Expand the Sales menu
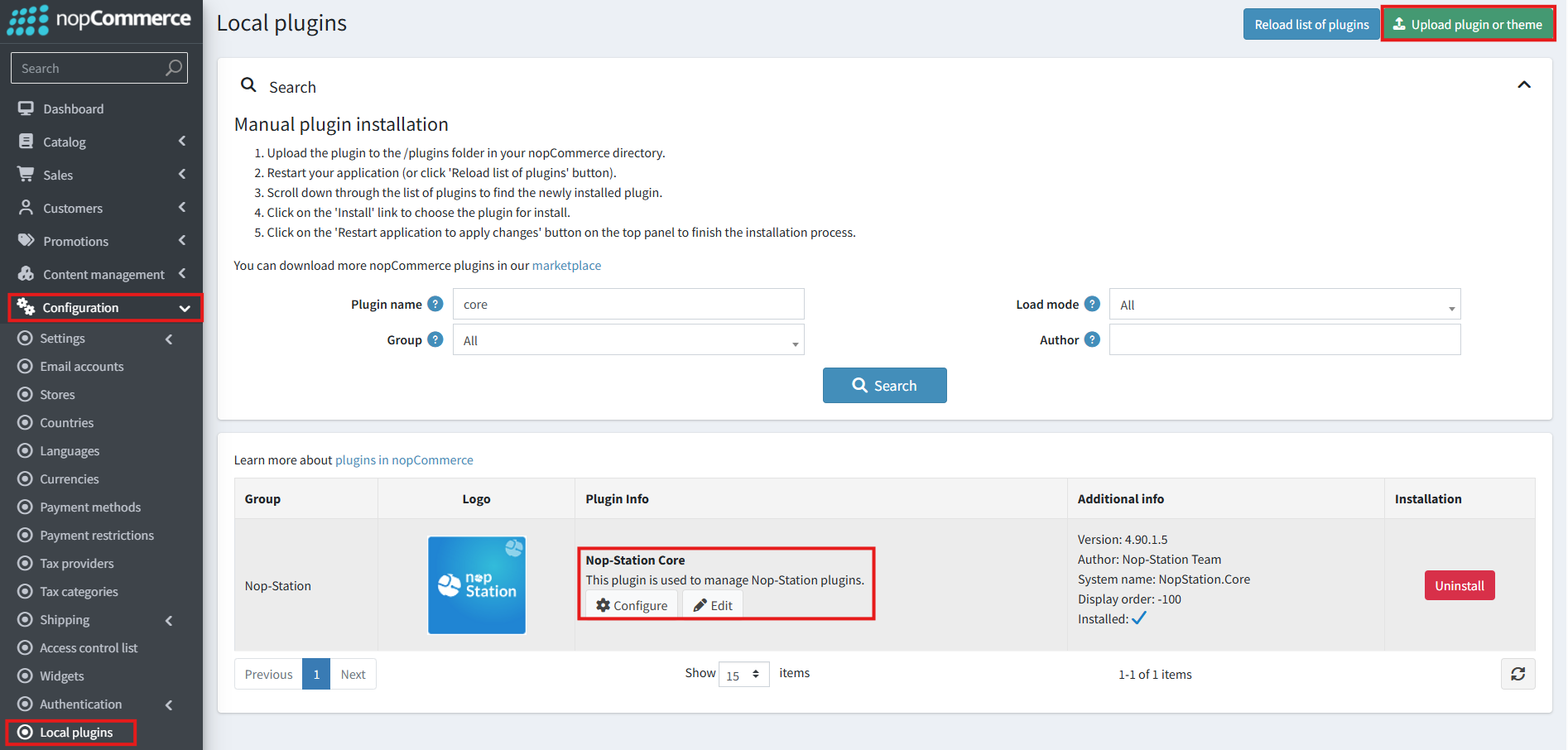This screenshot has width=1568, height=750. pos(101,175)
